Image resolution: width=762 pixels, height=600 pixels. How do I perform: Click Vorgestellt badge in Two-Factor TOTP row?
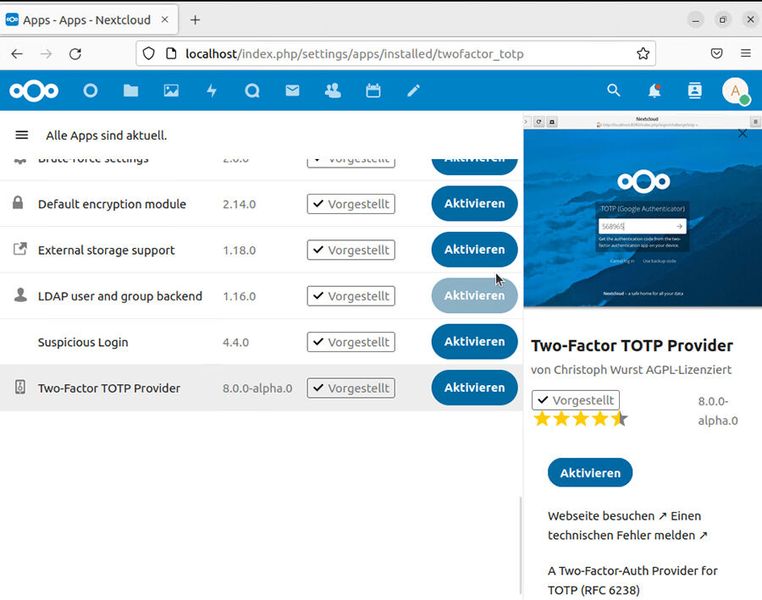[351, 388]
